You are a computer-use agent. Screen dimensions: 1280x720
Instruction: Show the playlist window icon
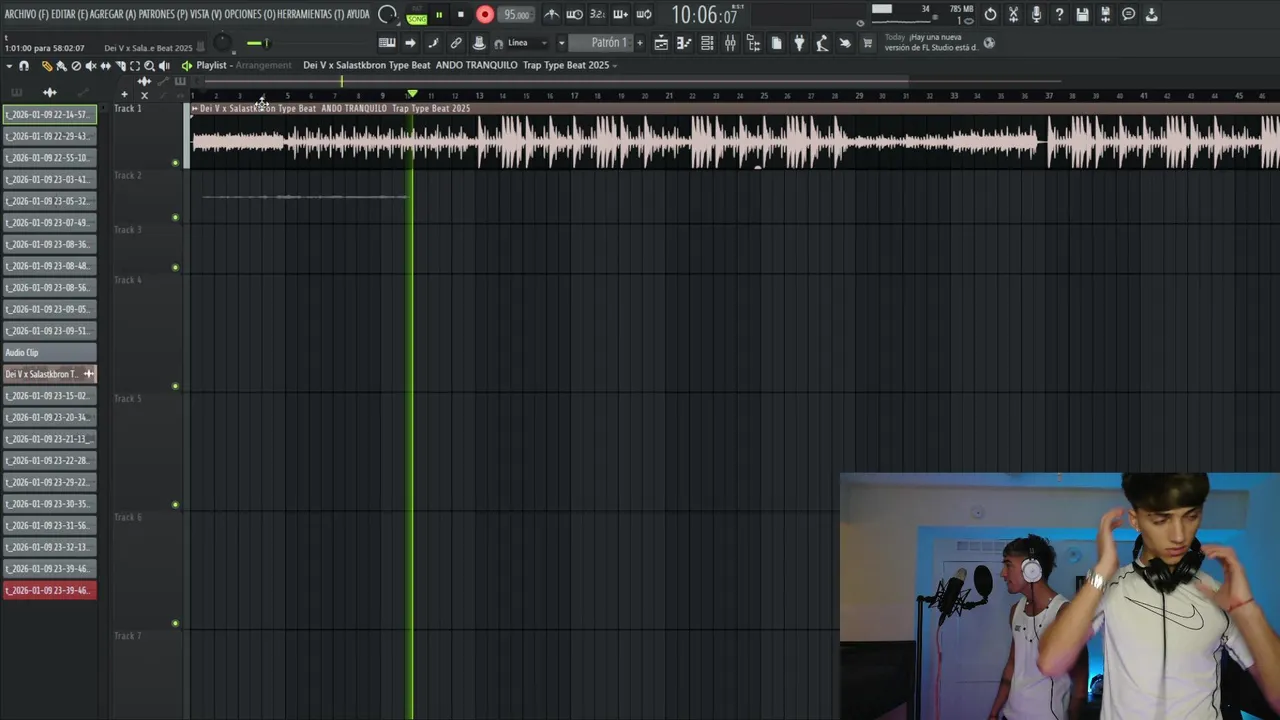click(x=661, y=43)
